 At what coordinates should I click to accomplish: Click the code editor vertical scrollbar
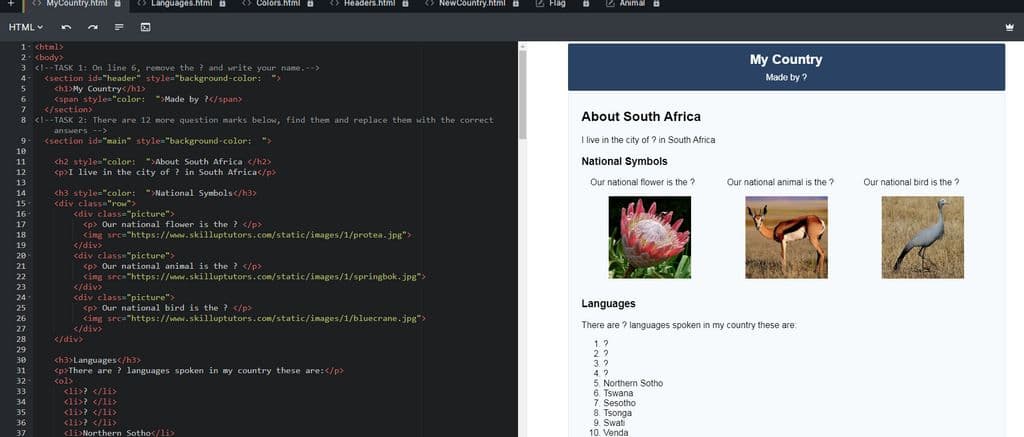click(521, 90)
